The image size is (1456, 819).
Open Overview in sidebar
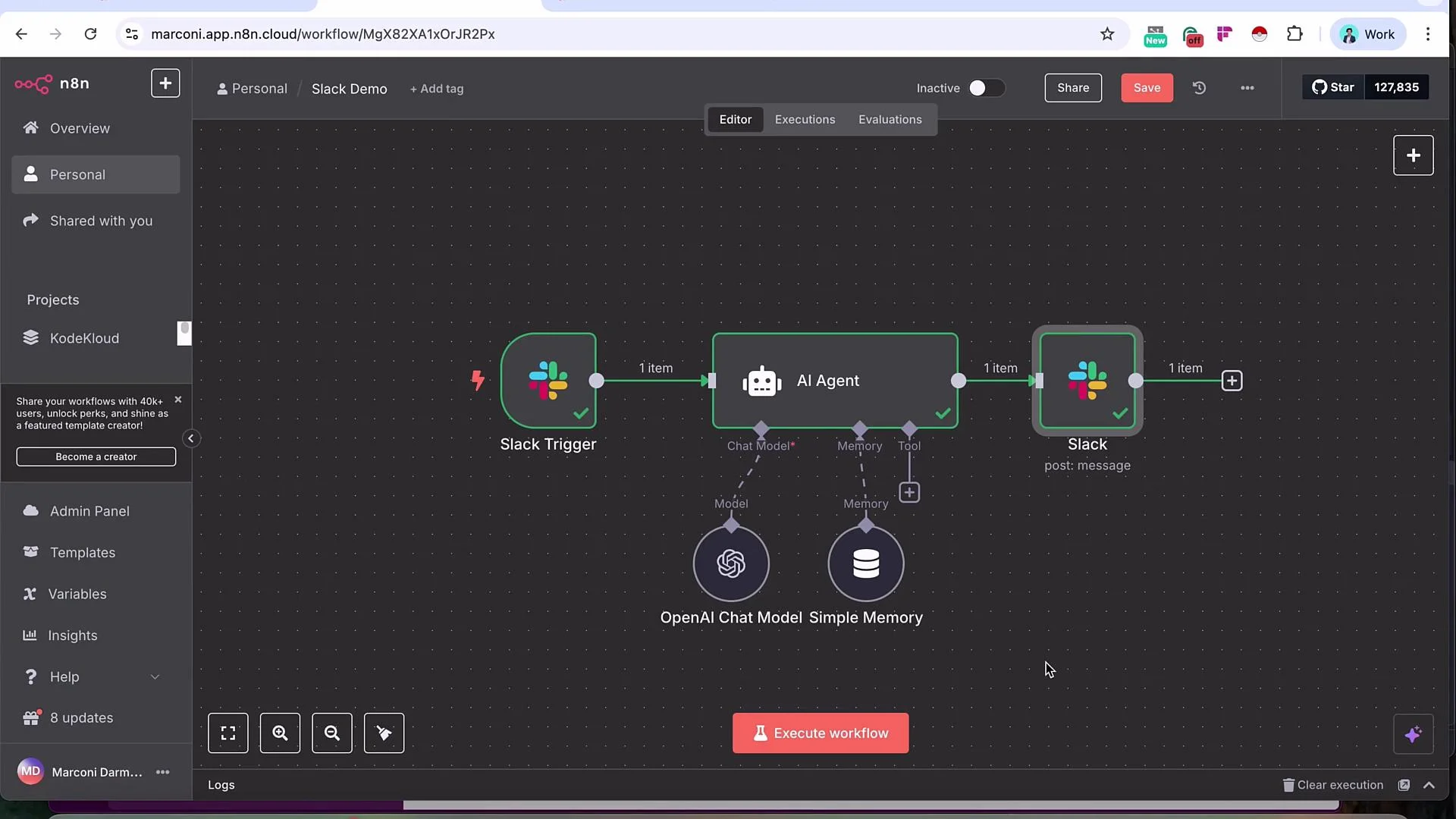96,128
